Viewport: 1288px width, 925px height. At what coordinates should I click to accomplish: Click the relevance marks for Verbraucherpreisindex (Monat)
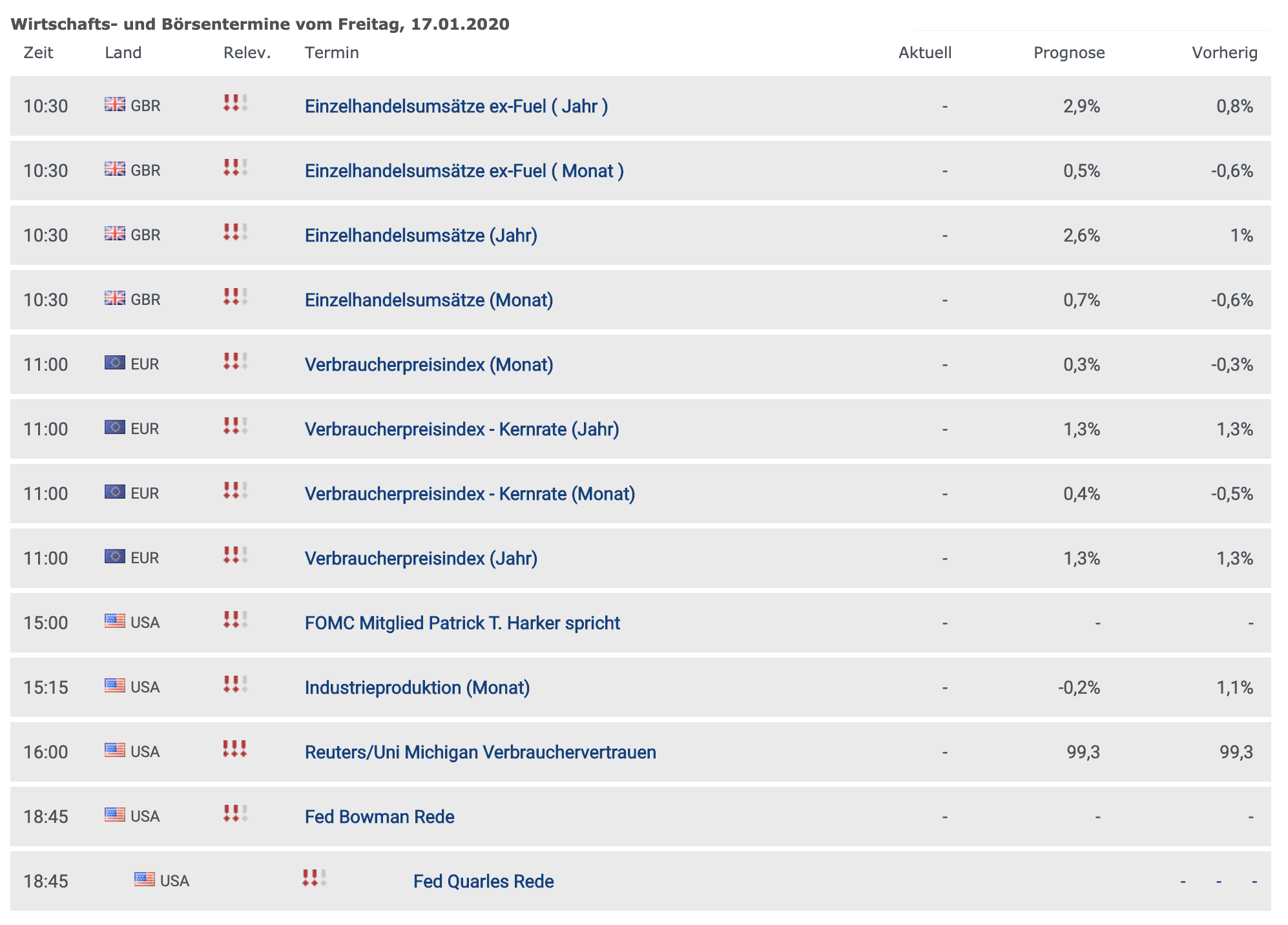[236, 361]
